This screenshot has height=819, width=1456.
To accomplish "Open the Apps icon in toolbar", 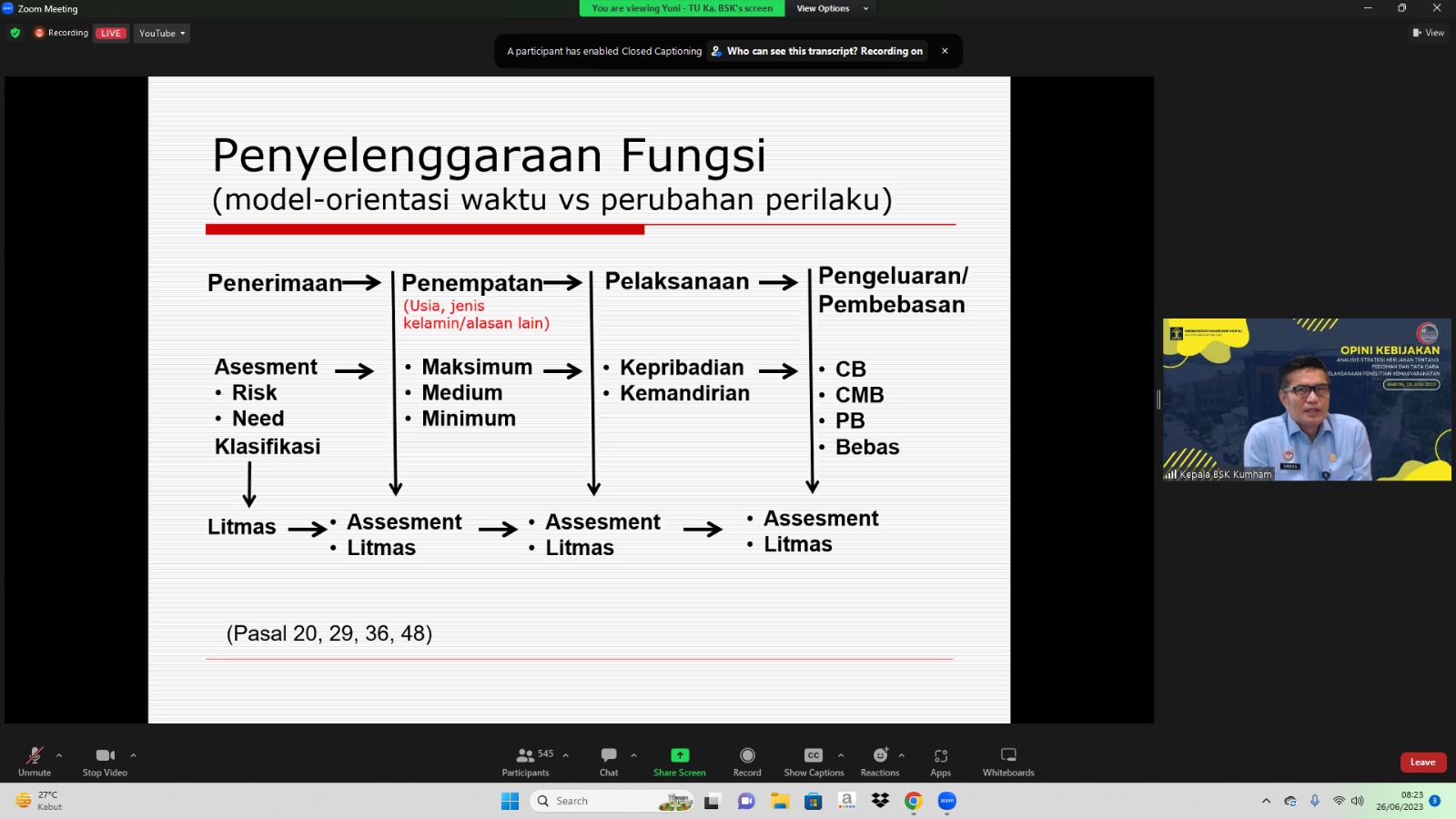I will pyautogui.click(x=940, y=755).
